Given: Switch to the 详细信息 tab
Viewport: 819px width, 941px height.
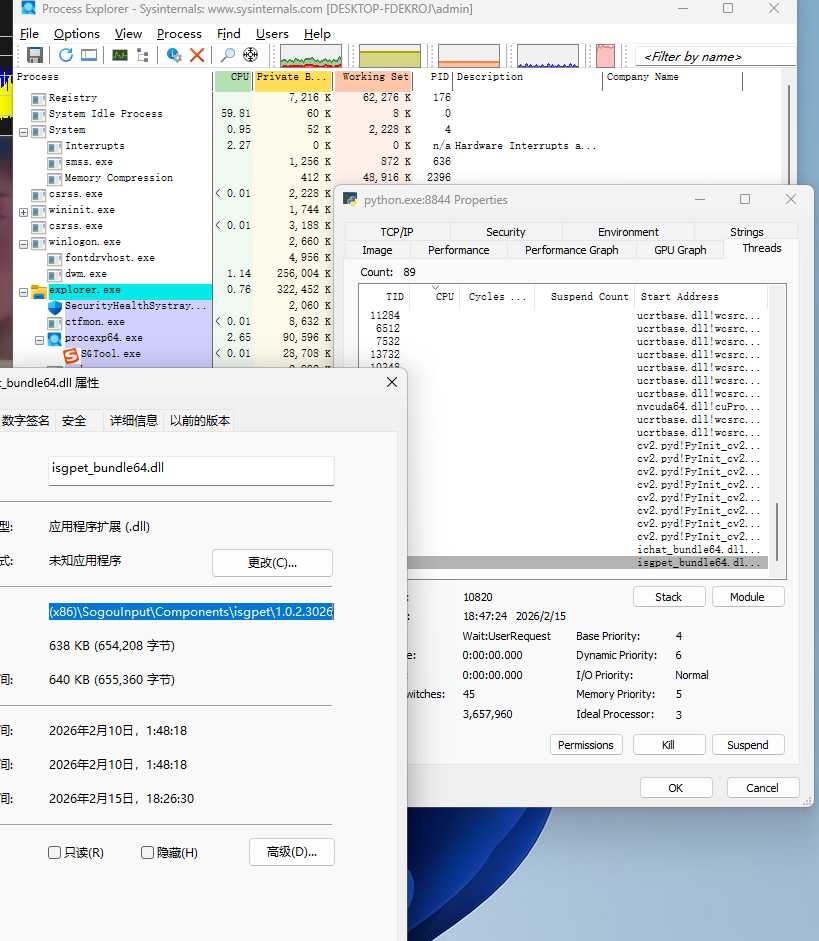Looking at the screenshot, I should tap(133, 421).
